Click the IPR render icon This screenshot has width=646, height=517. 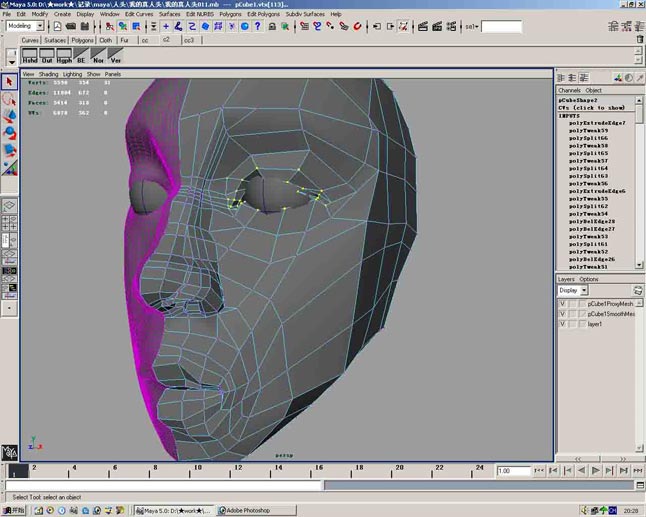(x=437, y=26)
